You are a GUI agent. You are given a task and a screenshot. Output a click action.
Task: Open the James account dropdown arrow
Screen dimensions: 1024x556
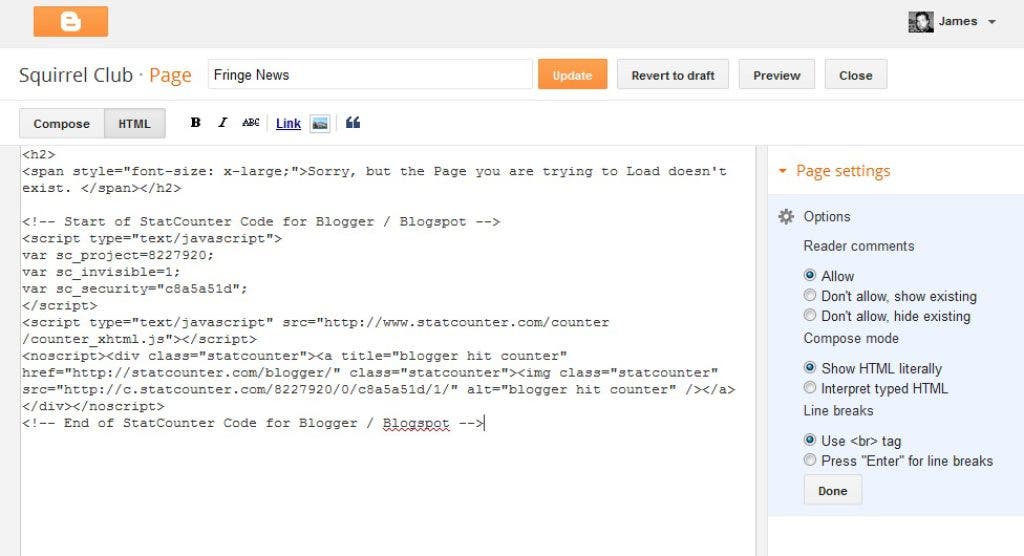click(991, 22)
